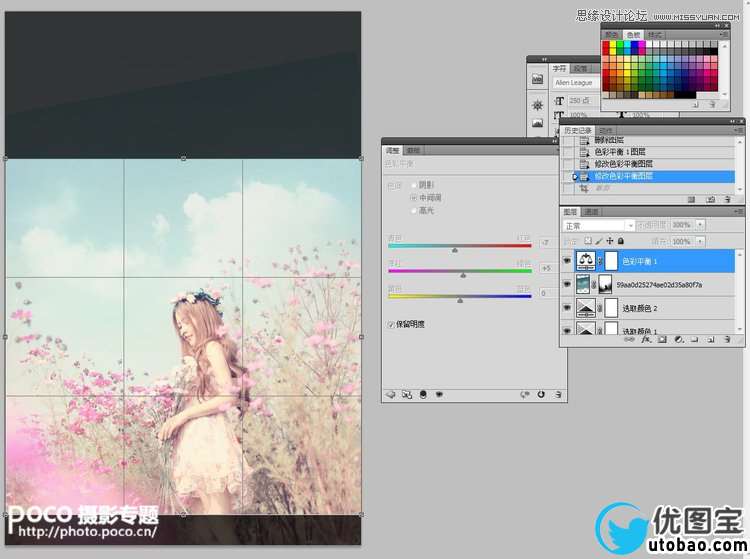This screenshot has width=750, height=559.
Task: Click link layers icon at Layers panel bottom
Action: pyautogui.click(x=629, y=339)
